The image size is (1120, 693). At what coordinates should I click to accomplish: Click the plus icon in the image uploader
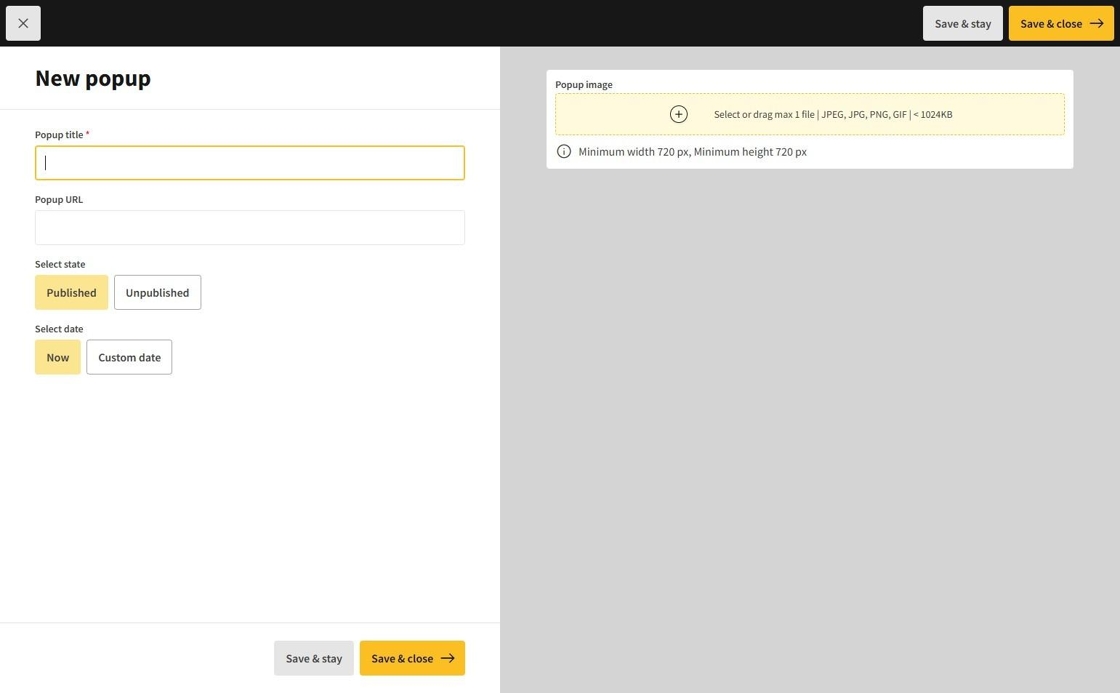coord(678,114)
